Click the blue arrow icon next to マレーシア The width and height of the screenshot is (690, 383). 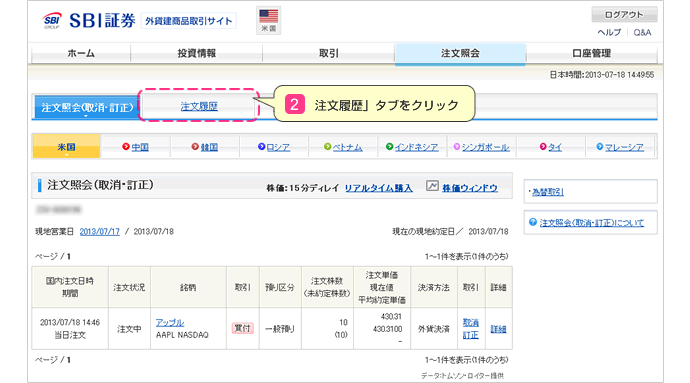tap(600, 147)
